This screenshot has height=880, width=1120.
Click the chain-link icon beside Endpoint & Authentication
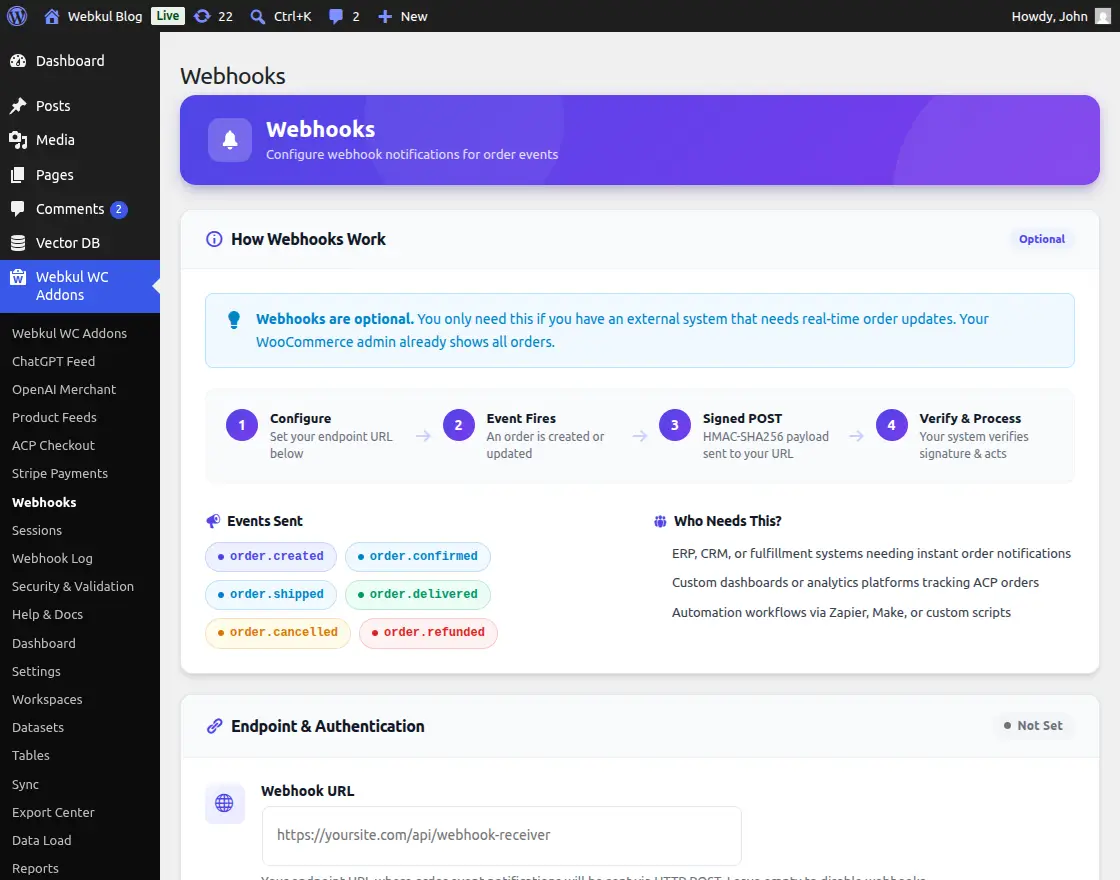pos(213,725)
